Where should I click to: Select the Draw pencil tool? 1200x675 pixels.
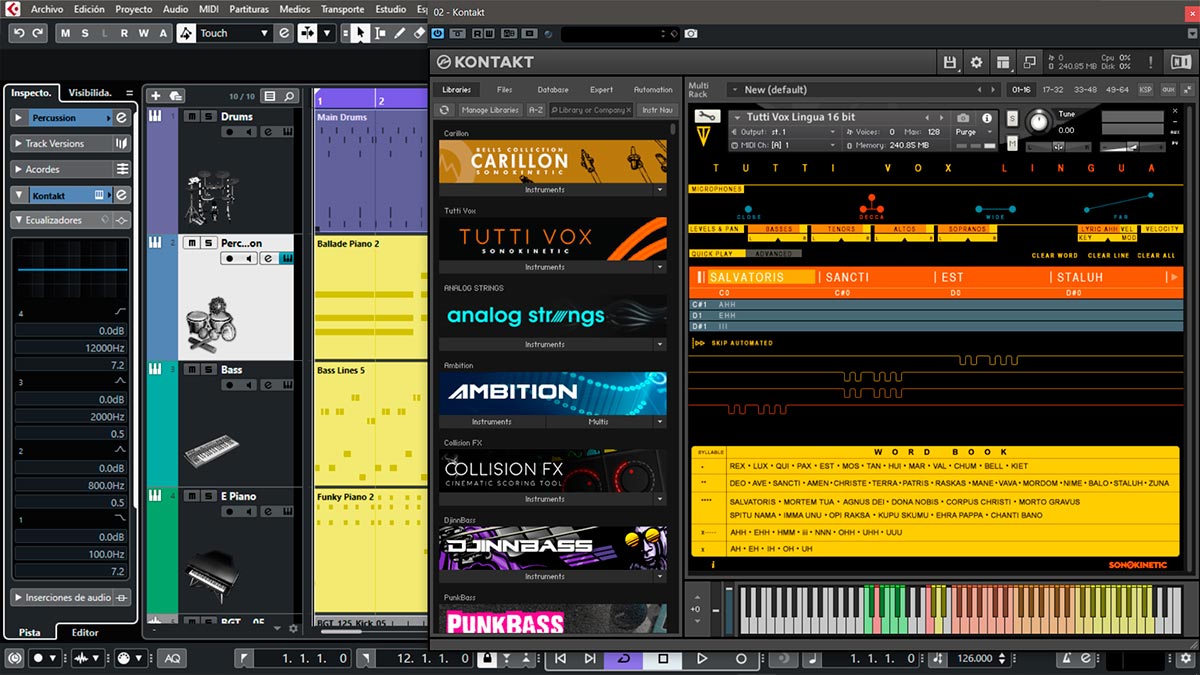click(400, 33)
